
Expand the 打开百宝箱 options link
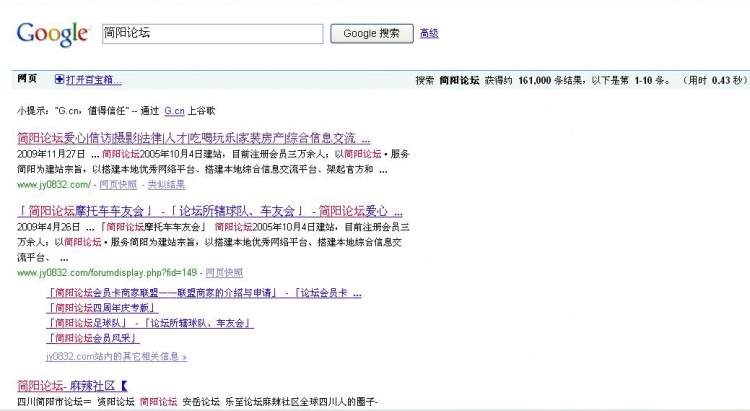94,80
